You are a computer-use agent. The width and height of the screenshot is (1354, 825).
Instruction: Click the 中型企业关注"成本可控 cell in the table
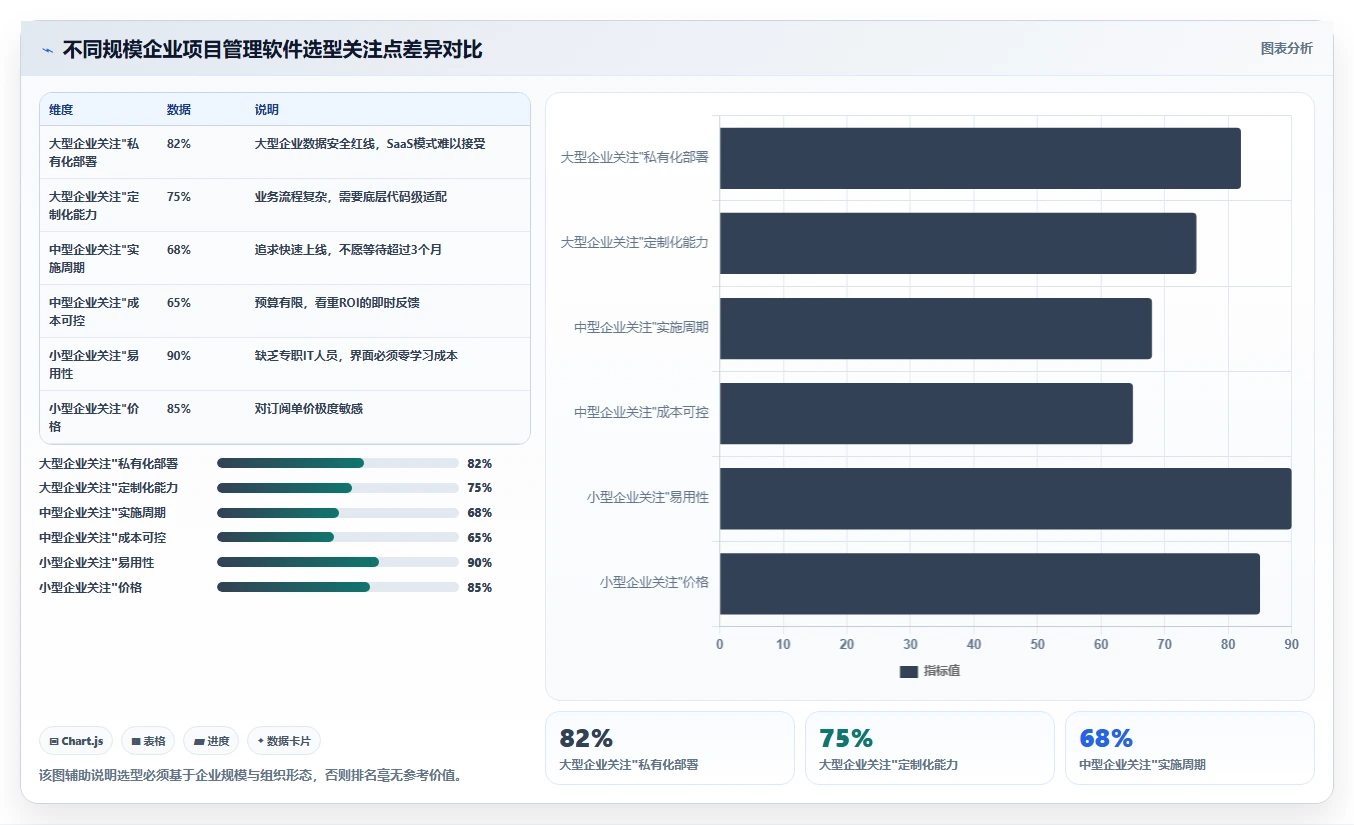(x=94, y=311)
